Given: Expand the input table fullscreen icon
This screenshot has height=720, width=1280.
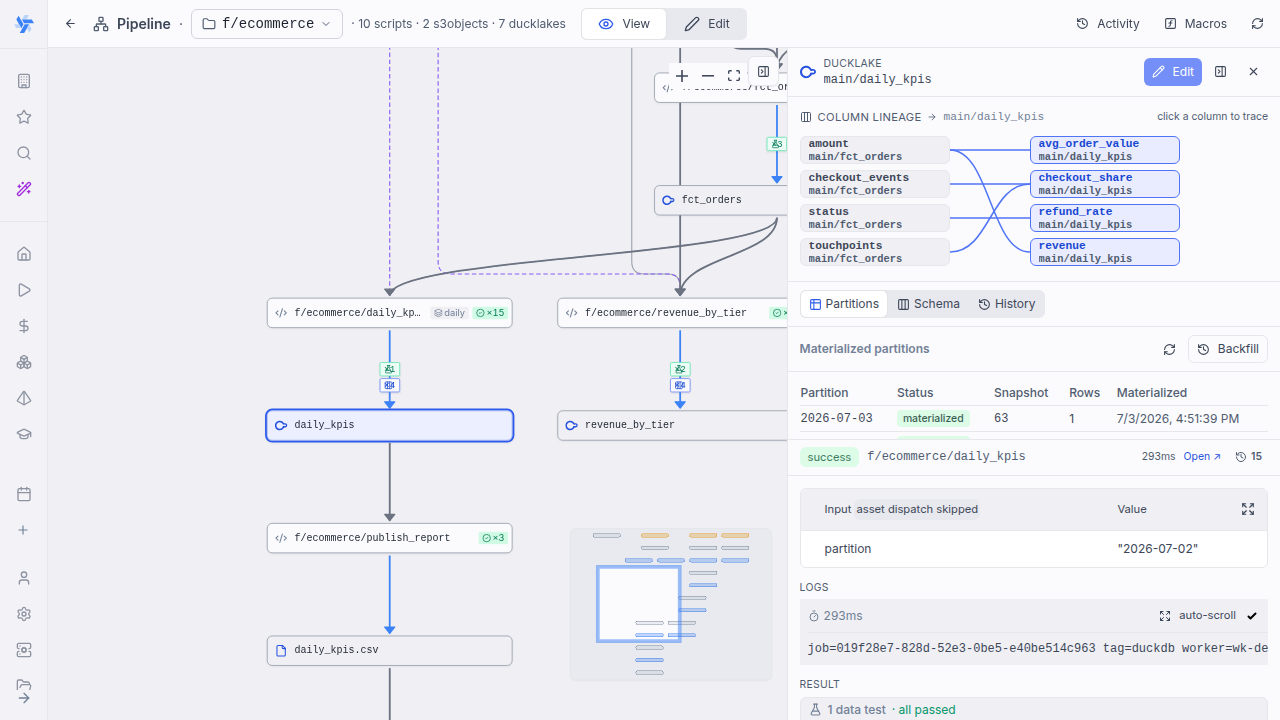Looking at the screenshot, I should [1248, 509].
